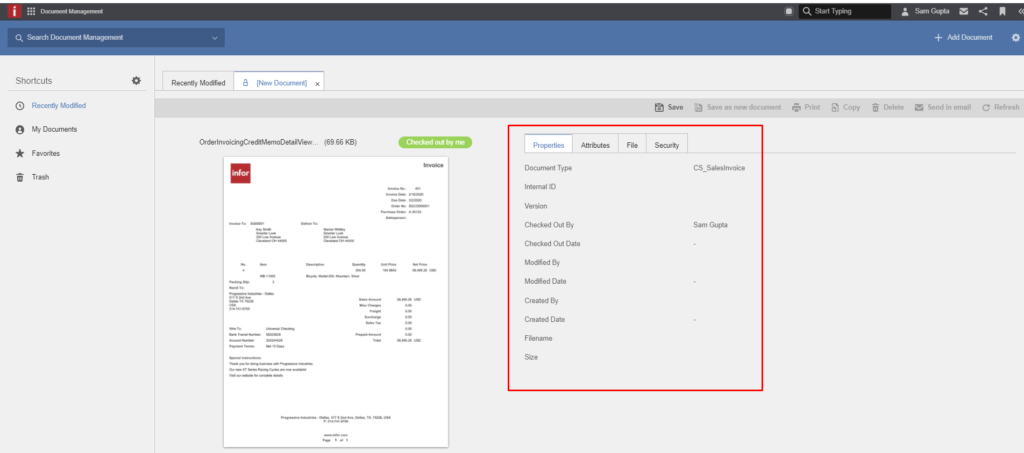Open the app launcher grid menu
The height and width of the screenshot is (453, 1024).
(31, 11)
